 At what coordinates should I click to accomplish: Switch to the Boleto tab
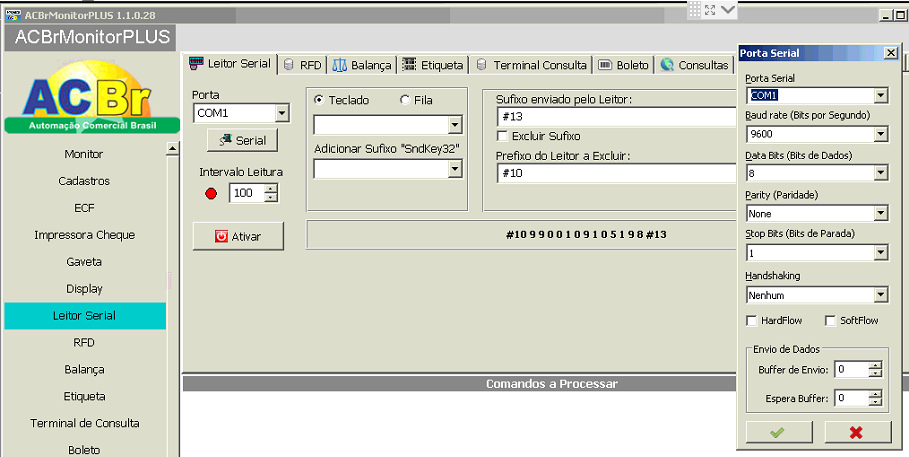click(624, 65)
